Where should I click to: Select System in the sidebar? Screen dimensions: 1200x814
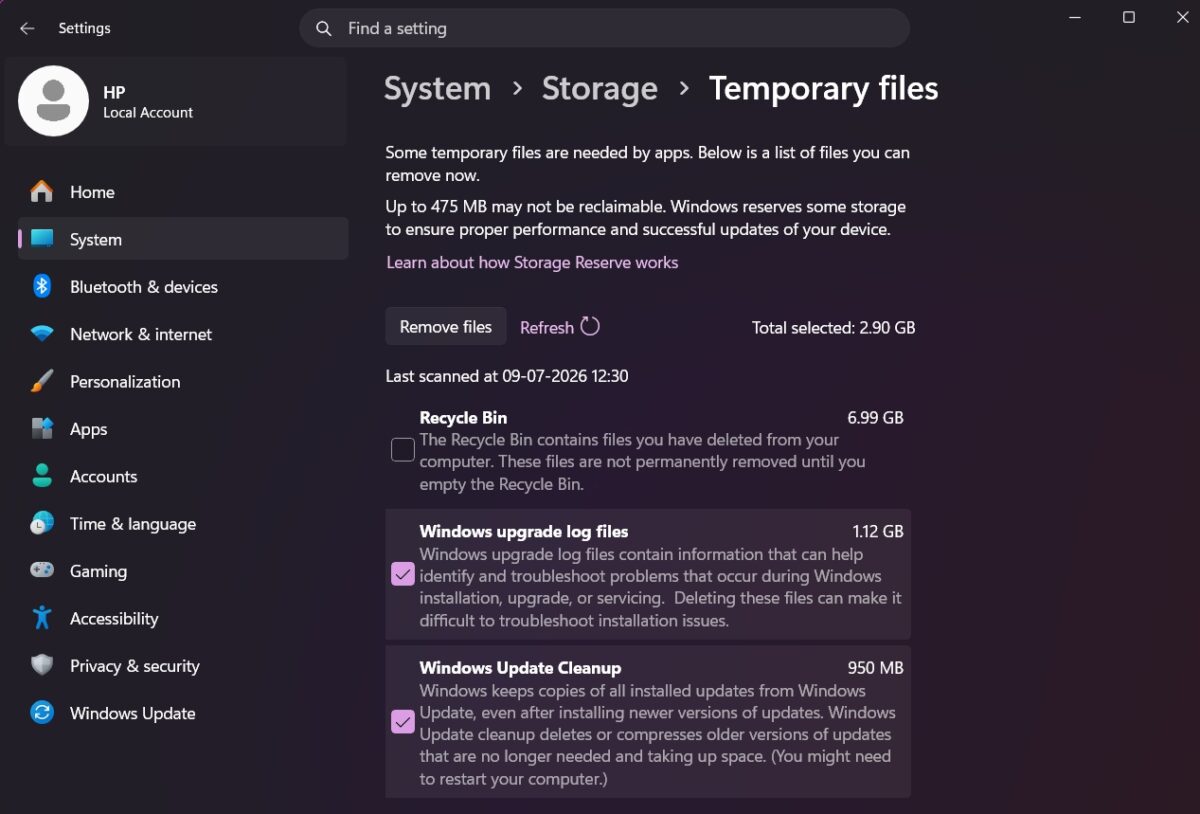tap(183, 239)
